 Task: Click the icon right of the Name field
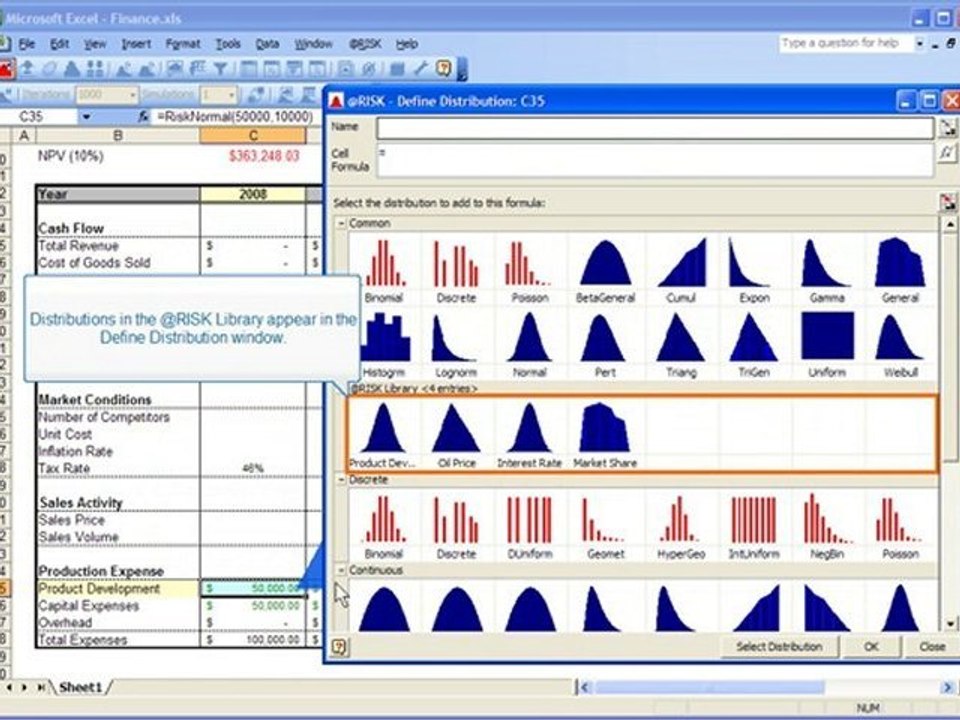coord(948,127)
